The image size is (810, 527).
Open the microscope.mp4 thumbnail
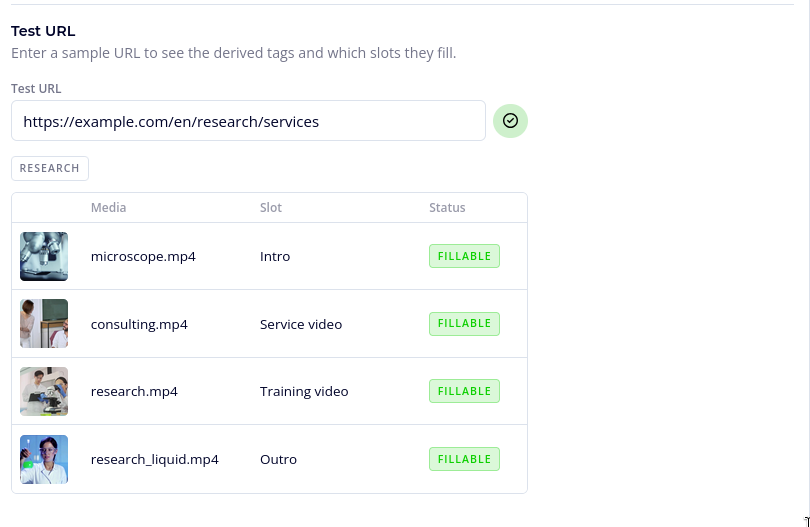click(44, 256)
